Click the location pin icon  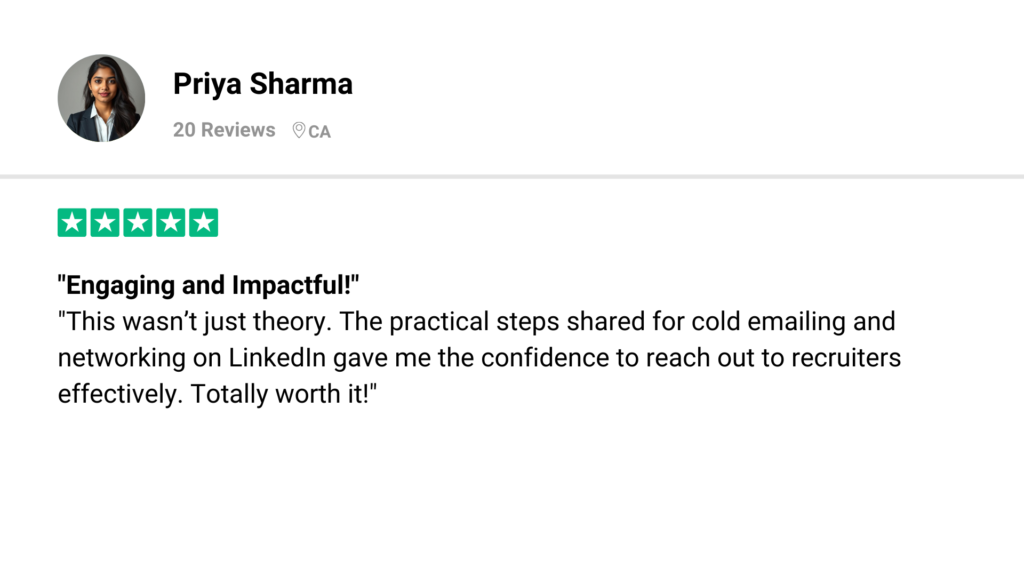pos(298,130)
